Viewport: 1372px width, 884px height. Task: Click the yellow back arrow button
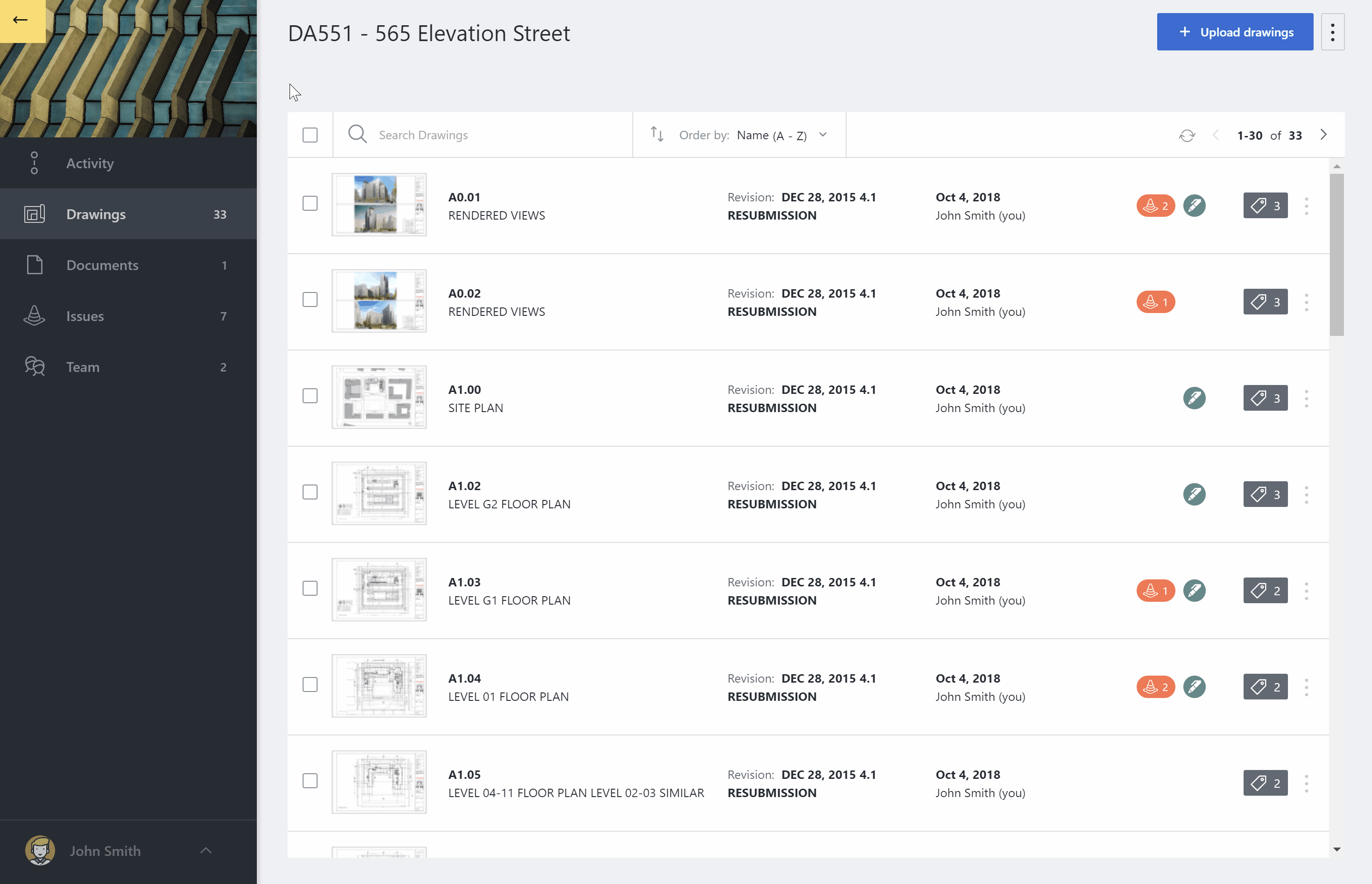[x=22, y=21]
